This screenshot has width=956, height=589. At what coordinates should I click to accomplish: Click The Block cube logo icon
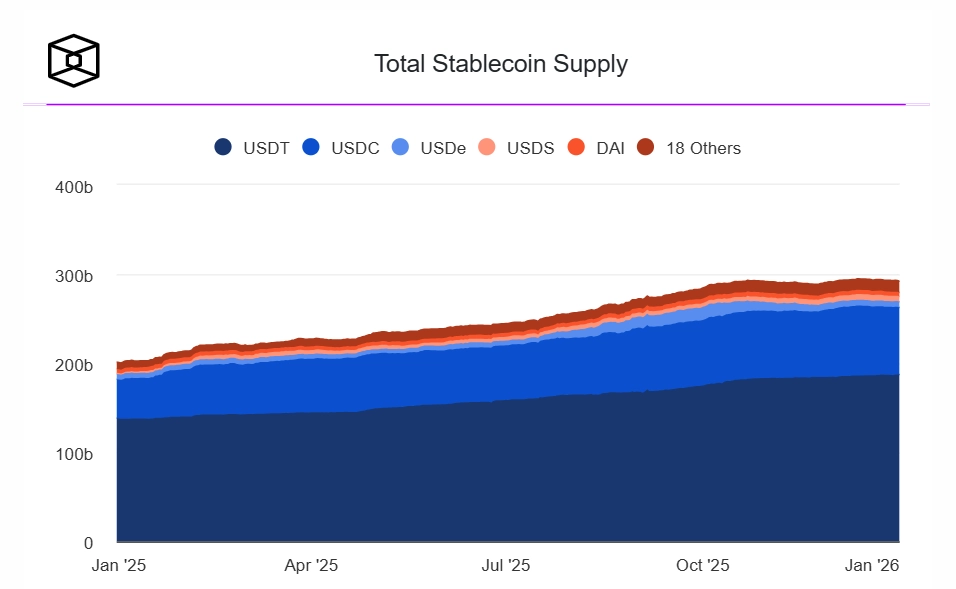click(x=74, y=60)
